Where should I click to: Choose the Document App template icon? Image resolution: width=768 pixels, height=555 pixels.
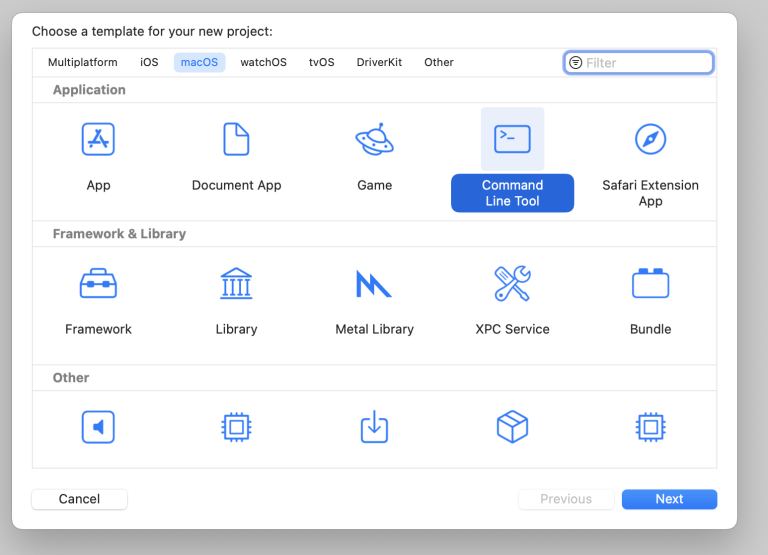(x=236, y=139)
